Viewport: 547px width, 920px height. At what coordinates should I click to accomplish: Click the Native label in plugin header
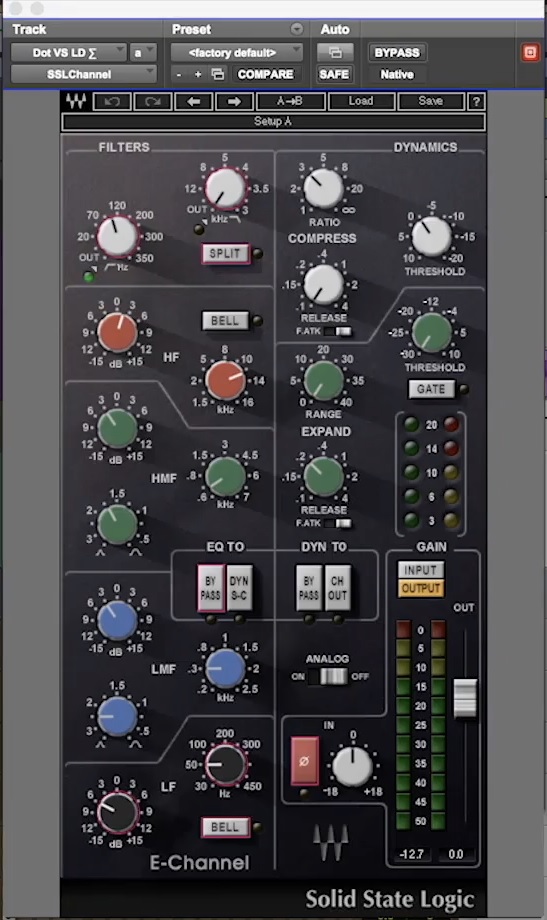pos(397,75)
